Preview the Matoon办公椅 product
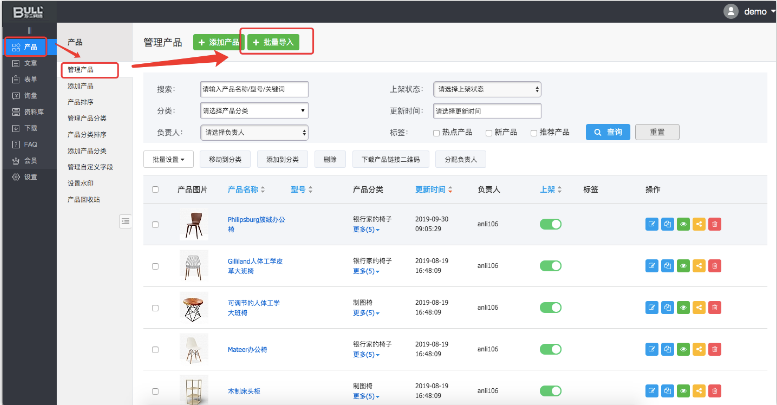777x405 pixels. [683, 349]
